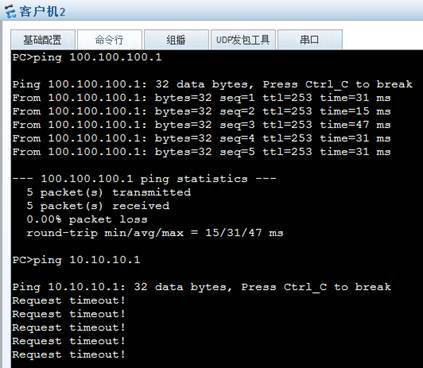Click the reply line with seq=2 time=15
This screenshot has height=368, width=423.
[x=201, y=111]
